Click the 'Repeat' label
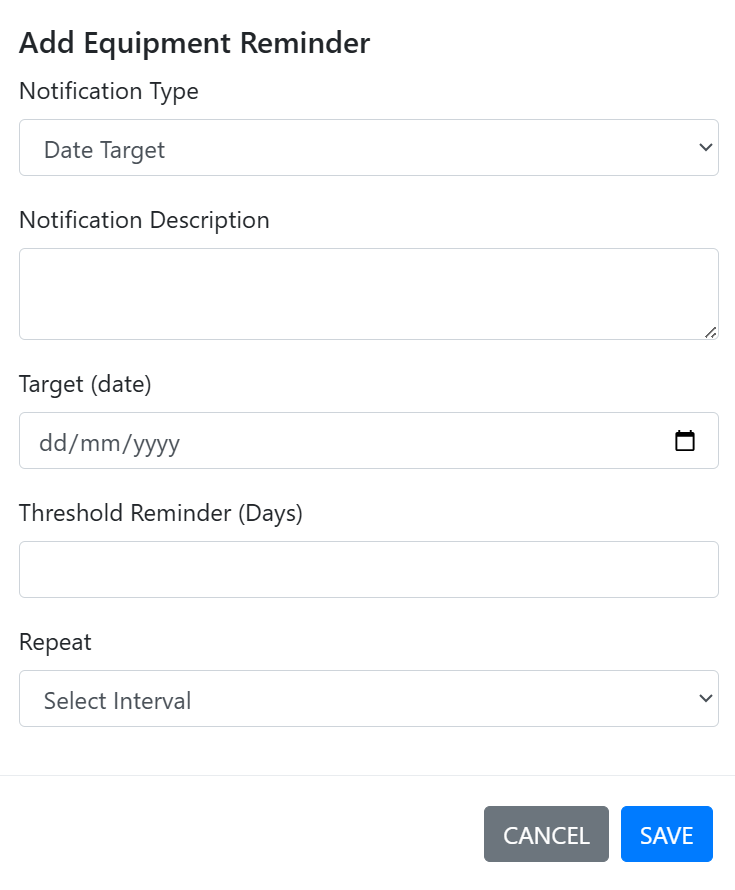 click(x=55, y=642)
